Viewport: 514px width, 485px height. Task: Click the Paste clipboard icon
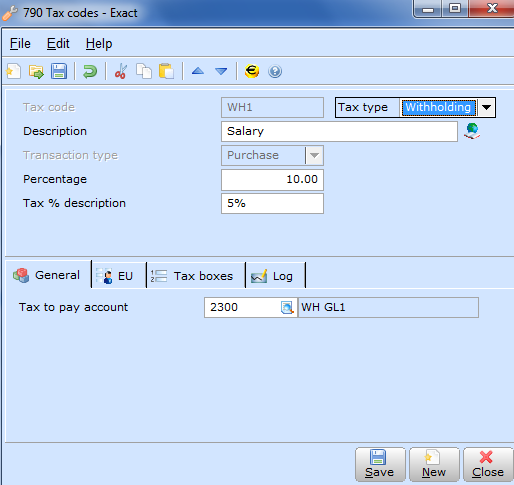click(x=166, y=71)
